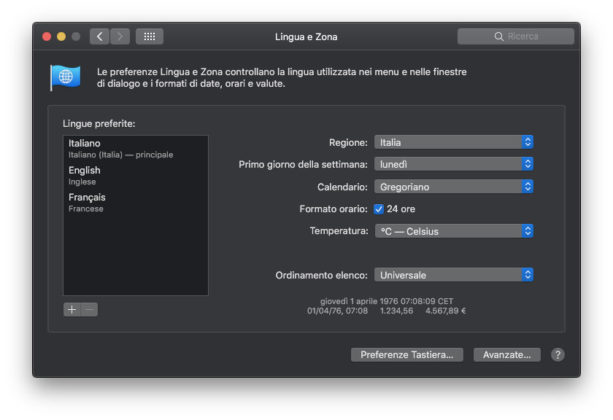Show all preferences grid icon
613x420 pixels.
tap(149, 37)
